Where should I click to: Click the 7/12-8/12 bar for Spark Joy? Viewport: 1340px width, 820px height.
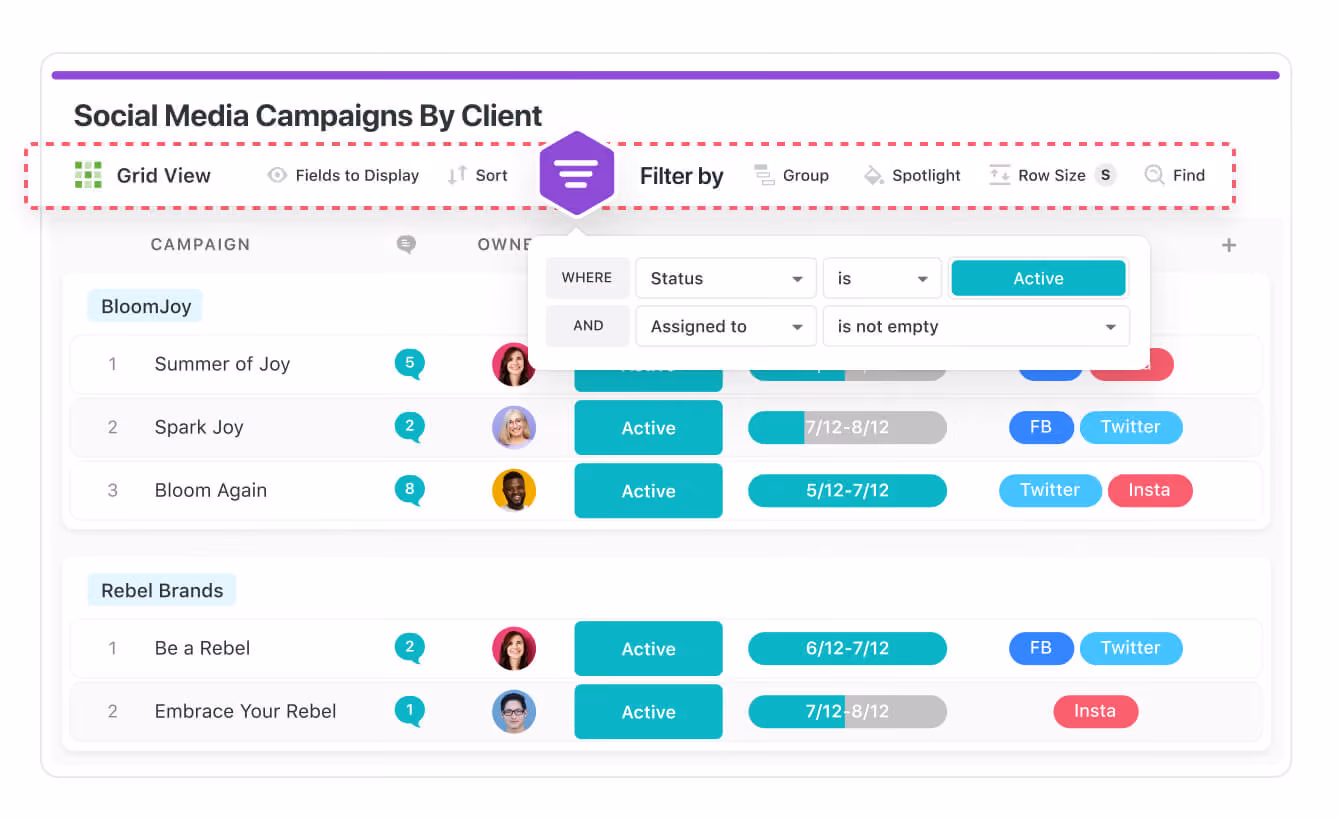tap(847, 427)
